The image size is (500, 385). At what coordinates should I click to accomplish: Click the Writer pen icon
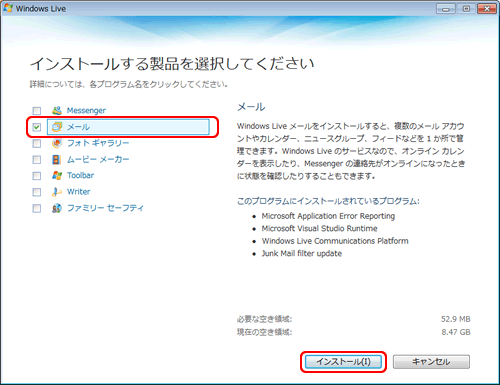pyautogui.click(x=57, y=192)
